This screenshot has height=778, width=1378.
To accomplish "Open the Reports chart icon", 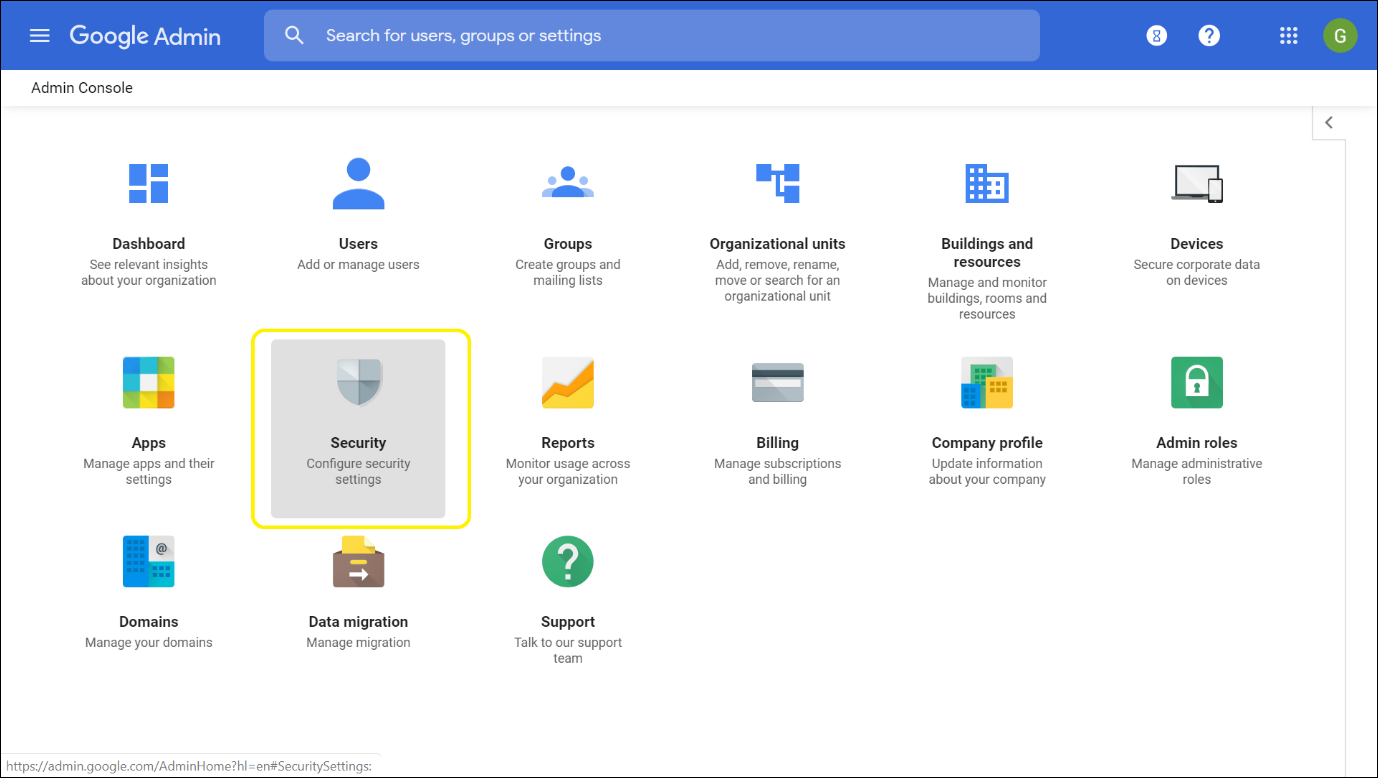I will 568,382.
